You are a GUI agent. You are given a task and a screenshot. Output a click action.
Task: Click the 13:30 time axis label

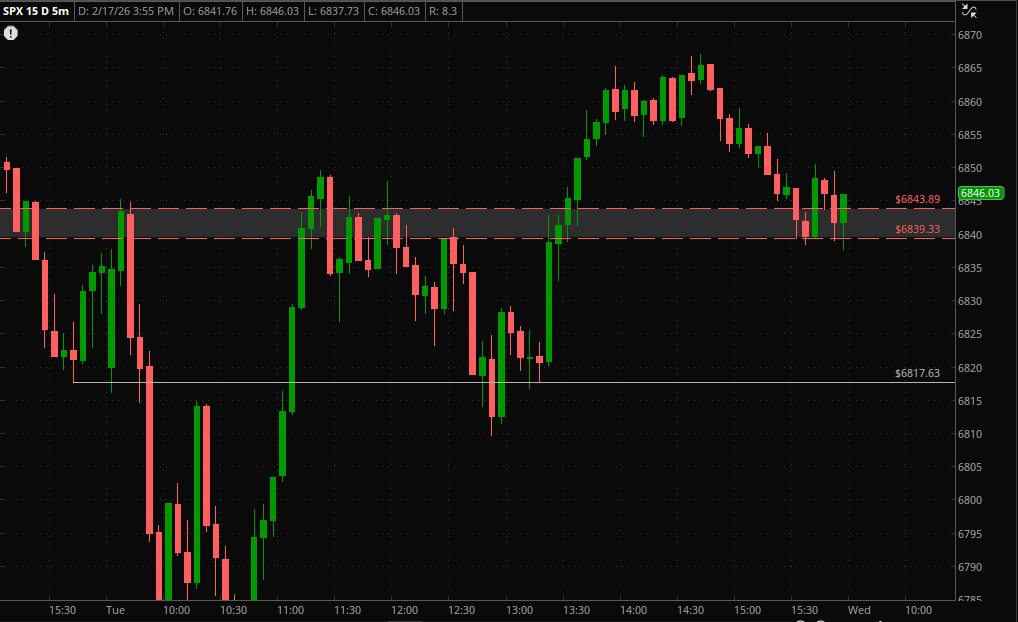[x=577, y=610]
